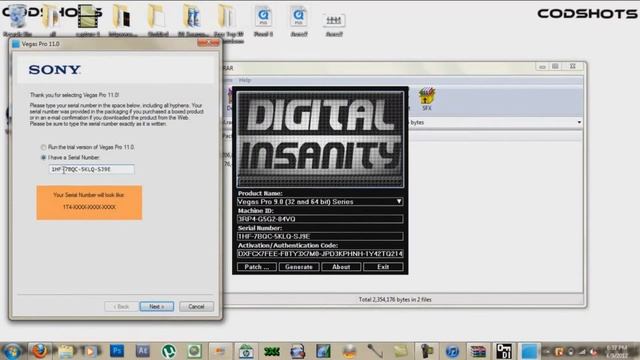Switch to WinRAR via taskbar icon
Screen dimensions: 640x360
click(x=478, y=351)
